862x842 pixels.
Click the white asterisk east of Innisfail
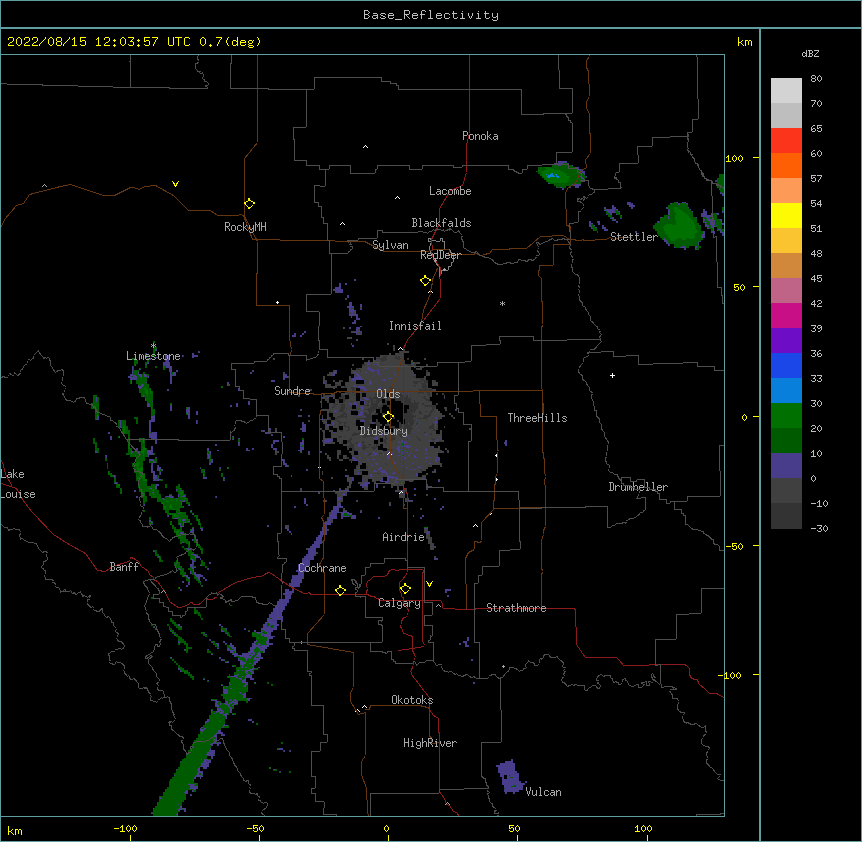pos(502,303)
